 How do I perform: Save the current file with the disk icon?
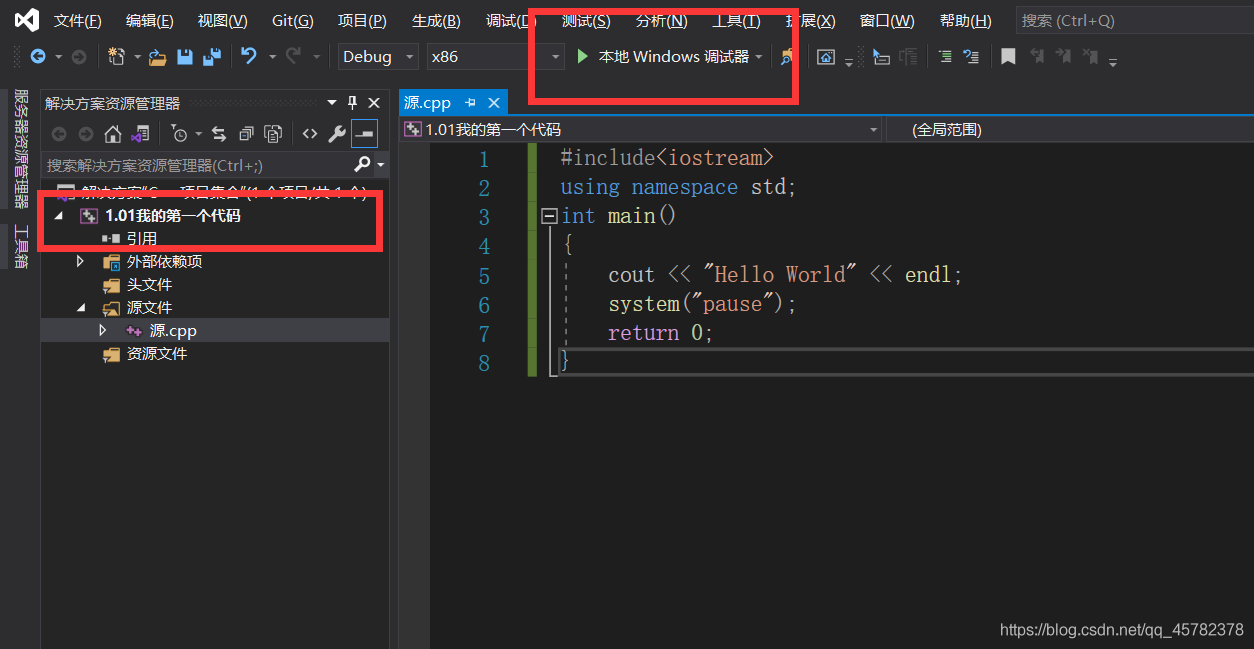185,57
